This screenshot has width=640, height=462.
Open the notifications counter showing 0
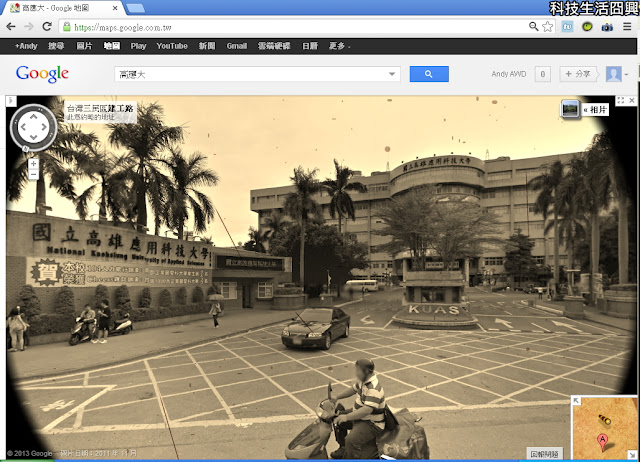(x=542, y=74)
